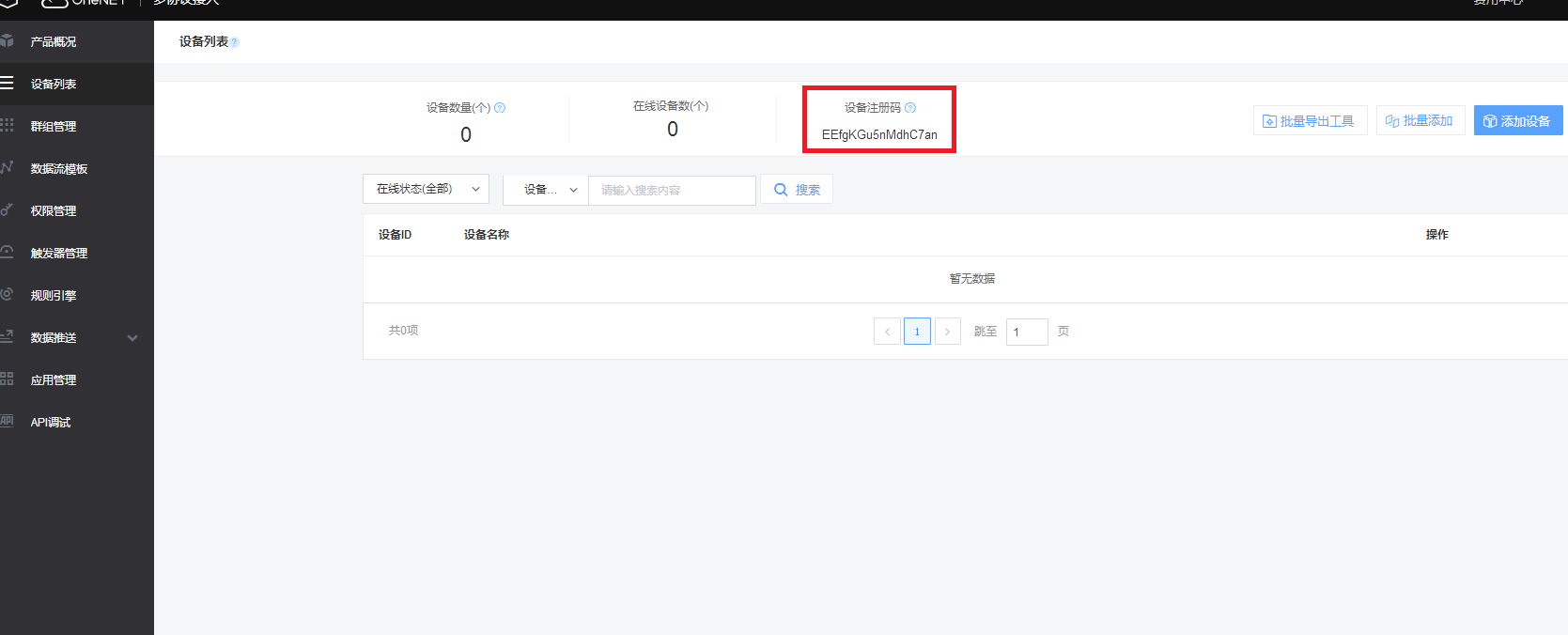Click the 操作 column header
Image resolution: width=1568 pixels, height=635 pixels.
point(1436,235)
